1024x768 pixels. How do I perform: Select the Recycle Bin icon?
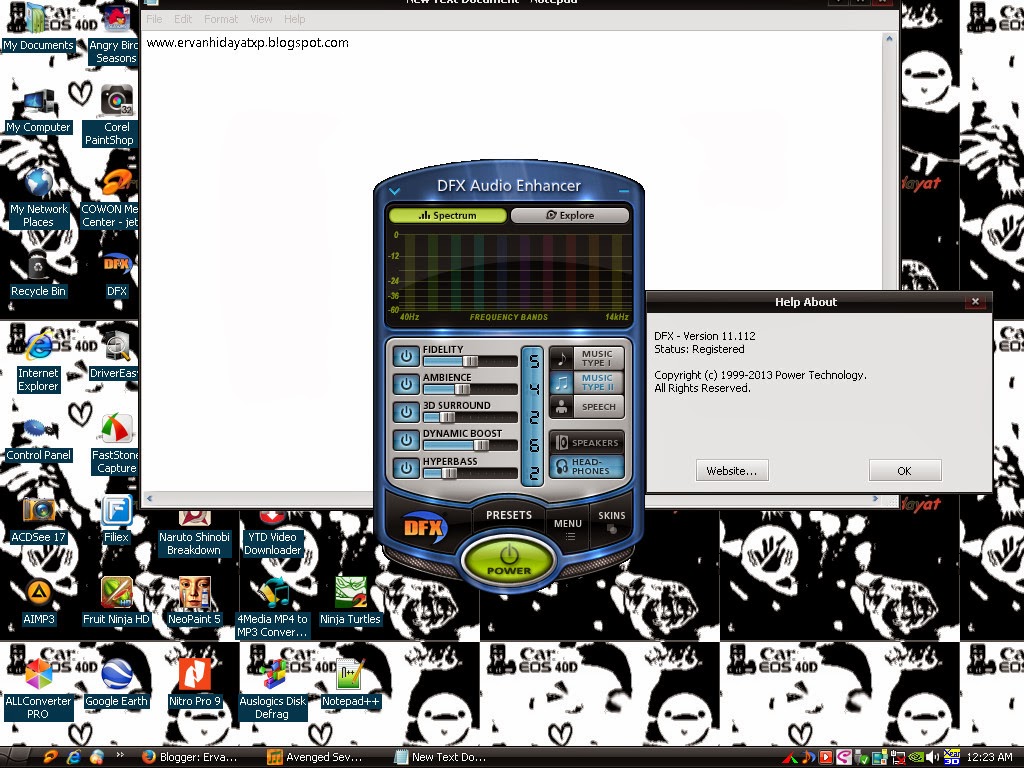point(38,274)
